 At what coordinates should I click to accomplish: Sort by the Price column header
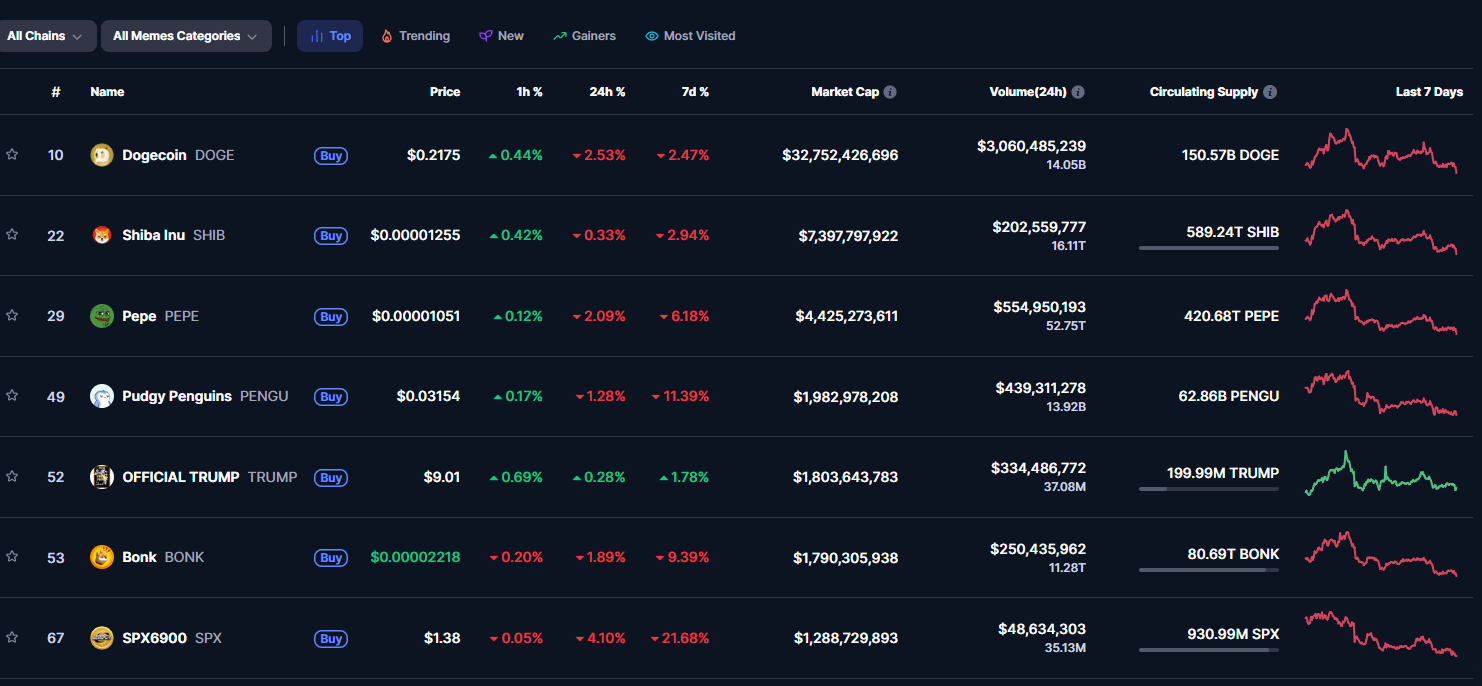point(445,92)
